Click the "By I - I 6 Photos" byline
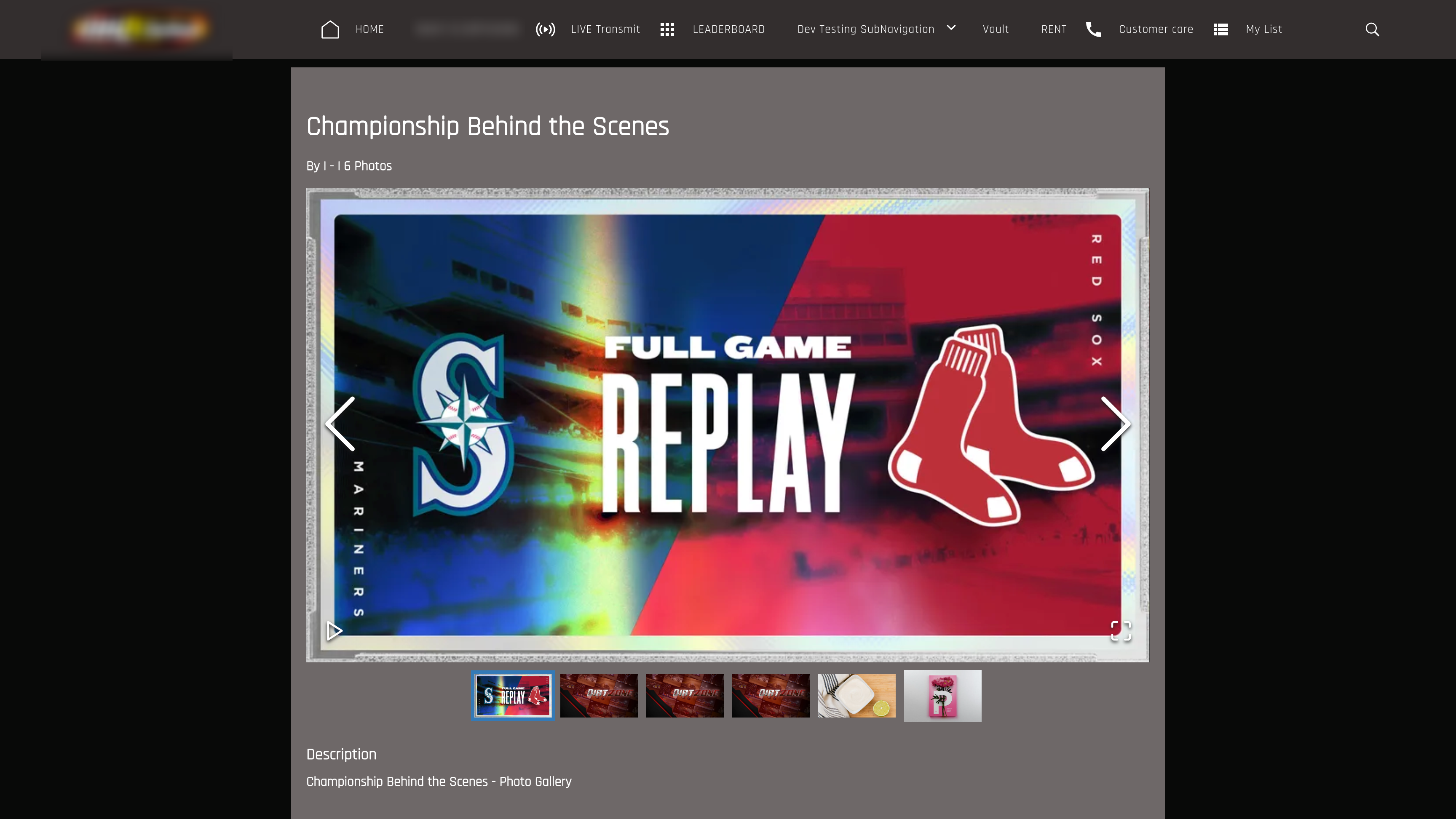The image size is (1456, 819). pyautogui.click(x=349, y=166)
